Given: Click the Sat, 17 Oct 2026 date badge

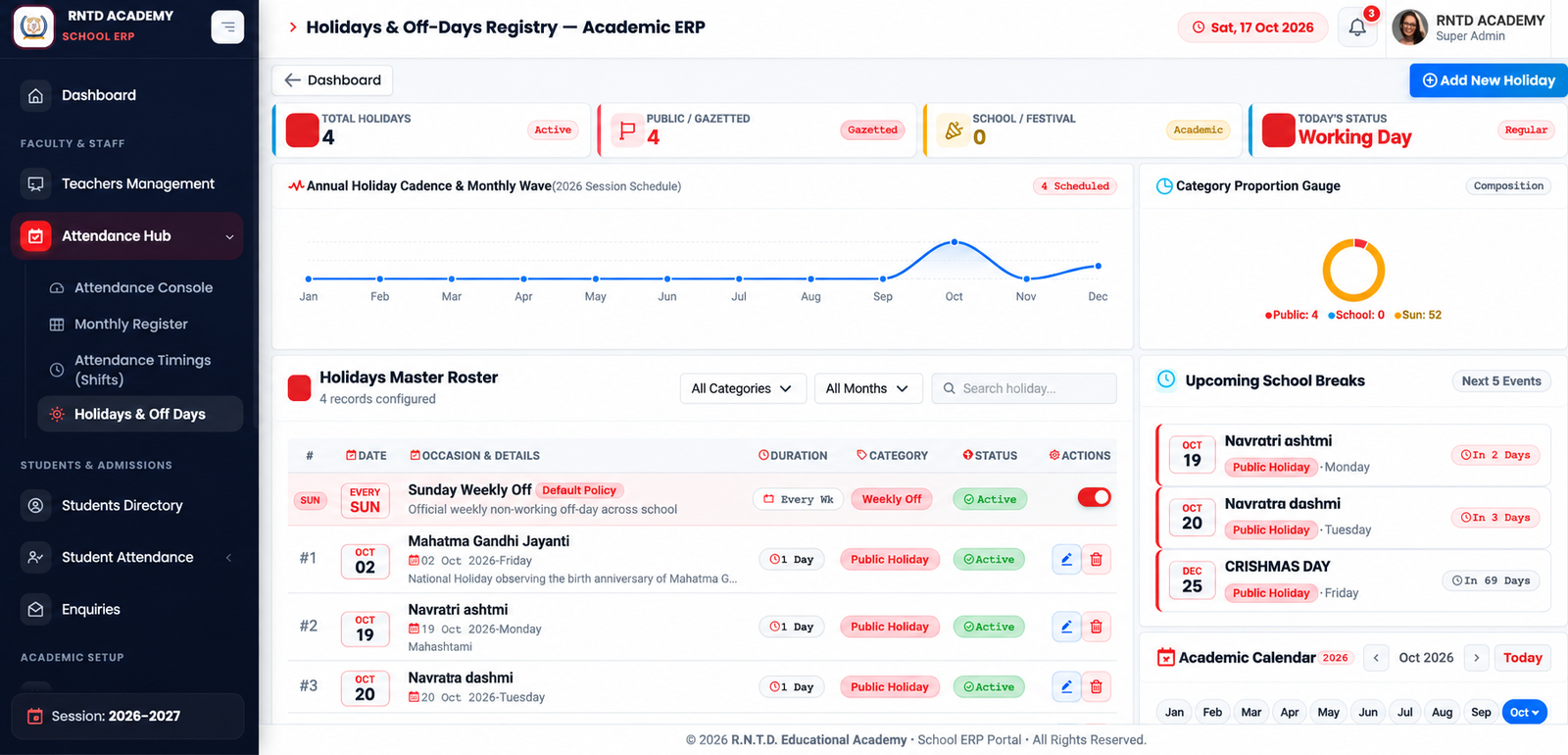Looking at the screenshot, I should pyautogui.click(x=1252, y=27).
